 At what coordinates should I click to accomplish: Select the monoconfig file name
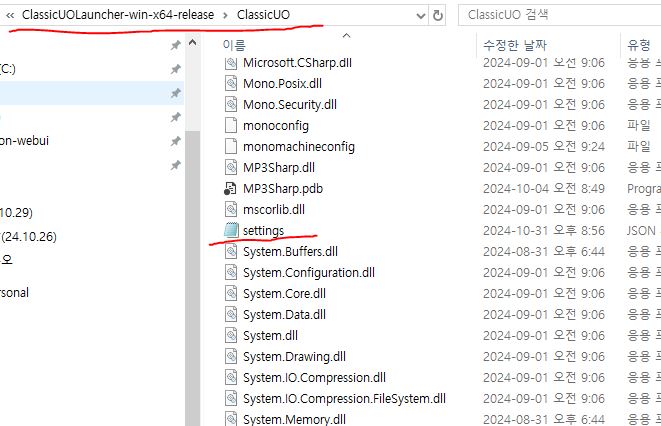pyautogui.click(x=276, y=126)
